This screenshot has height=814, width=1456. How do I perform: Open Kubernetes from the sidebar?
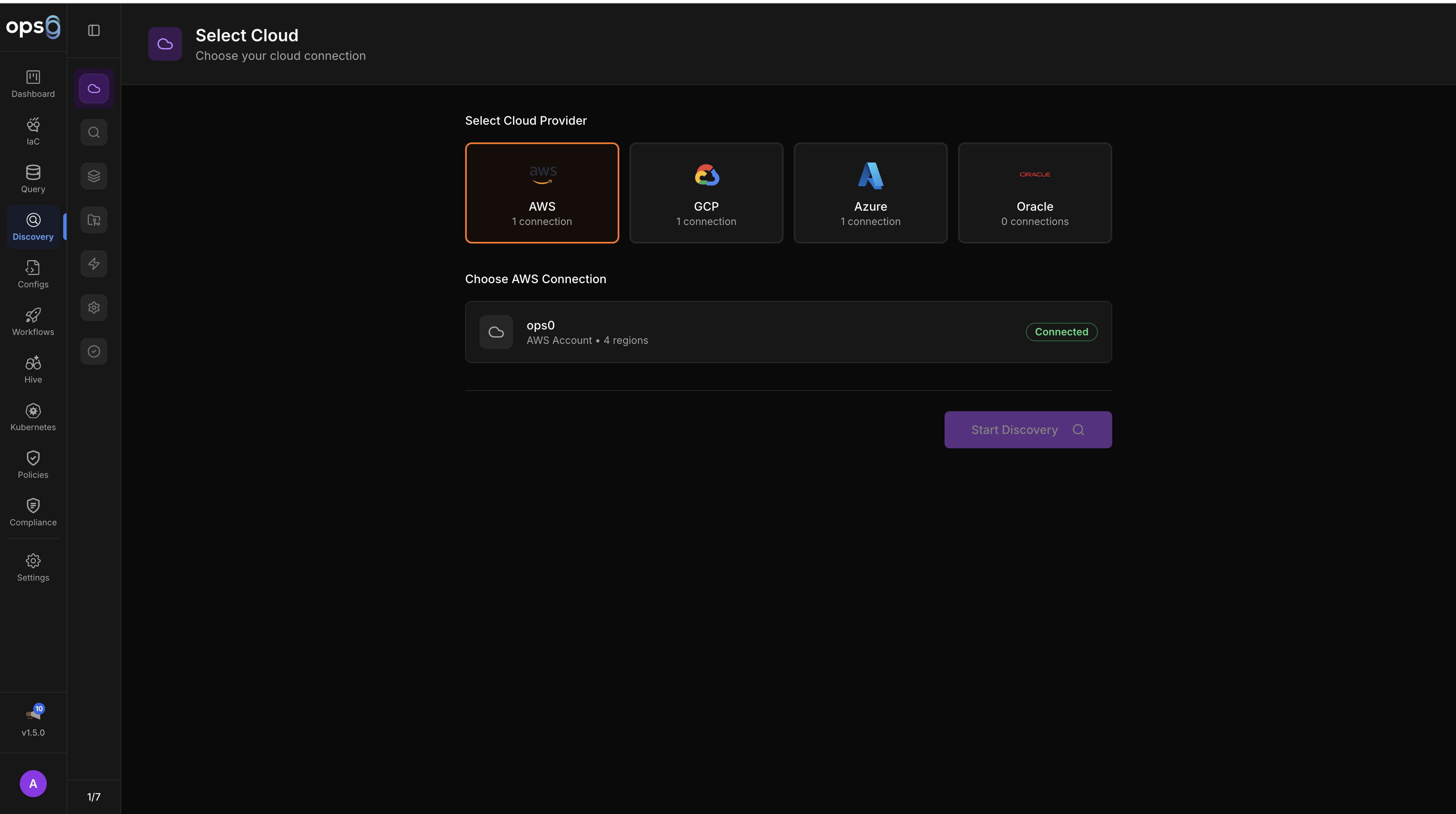point(33,417)
